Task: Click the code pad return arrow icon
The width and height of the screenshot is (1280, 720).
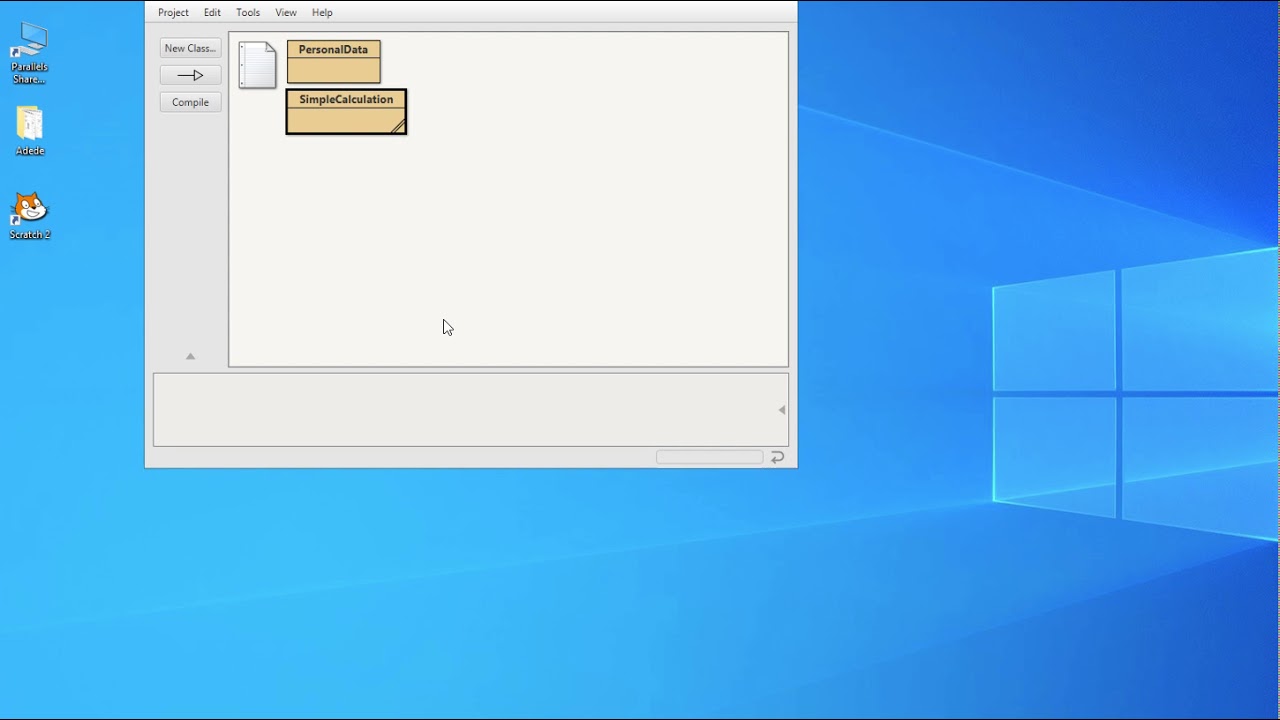Action: pyautogui.click(x=777, y=457)
